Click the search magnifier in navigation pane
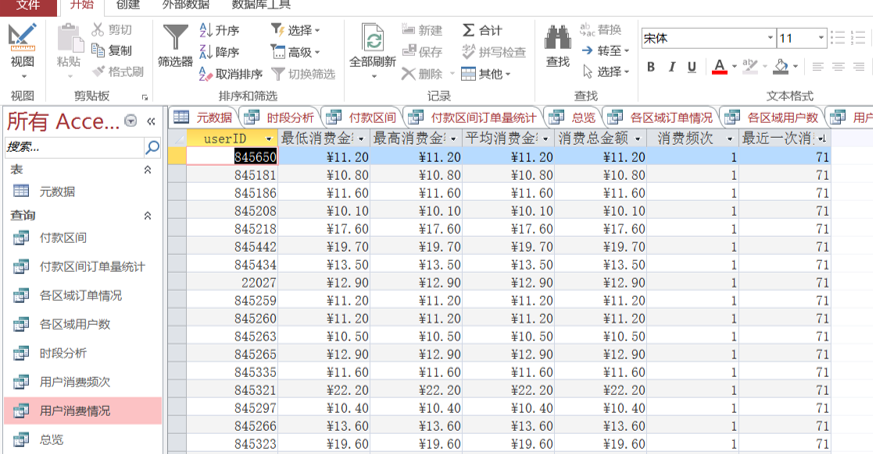This screenshot has width=873, height=454. click(x=152, y=147)
